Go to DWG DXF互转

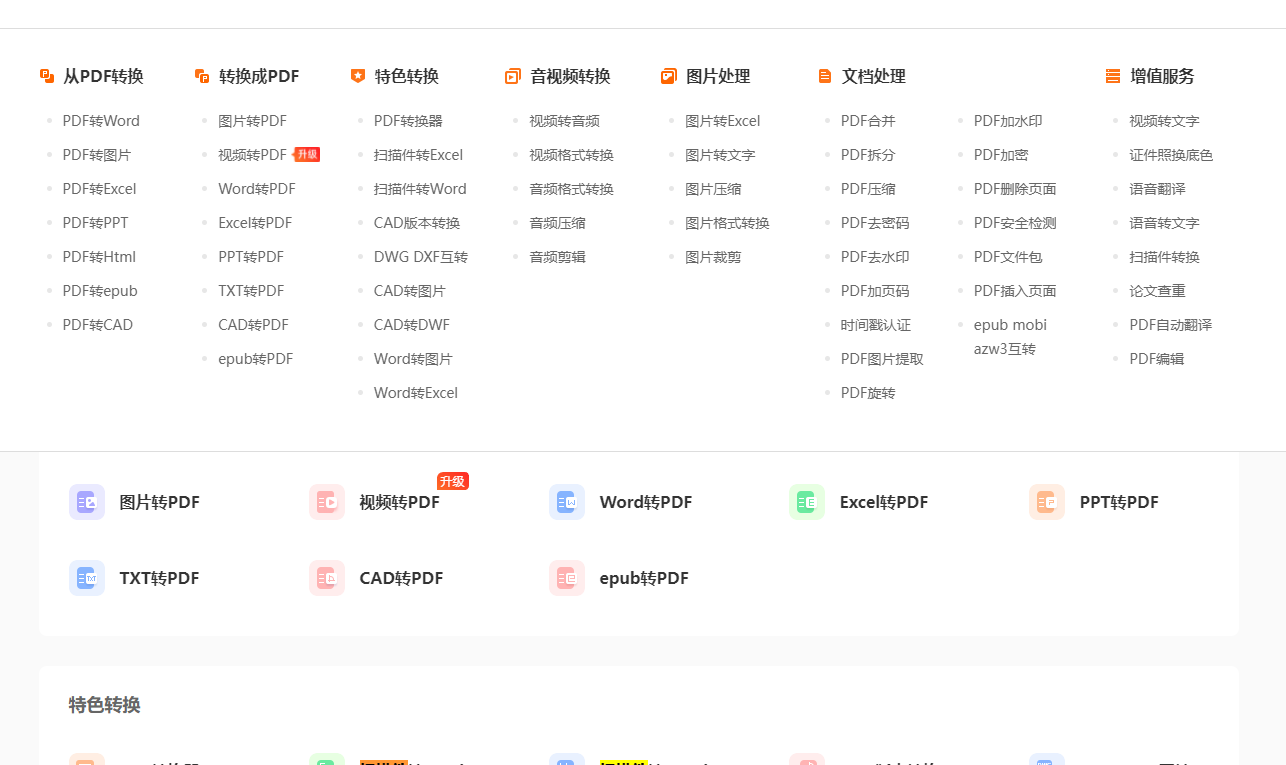(421, 257)
